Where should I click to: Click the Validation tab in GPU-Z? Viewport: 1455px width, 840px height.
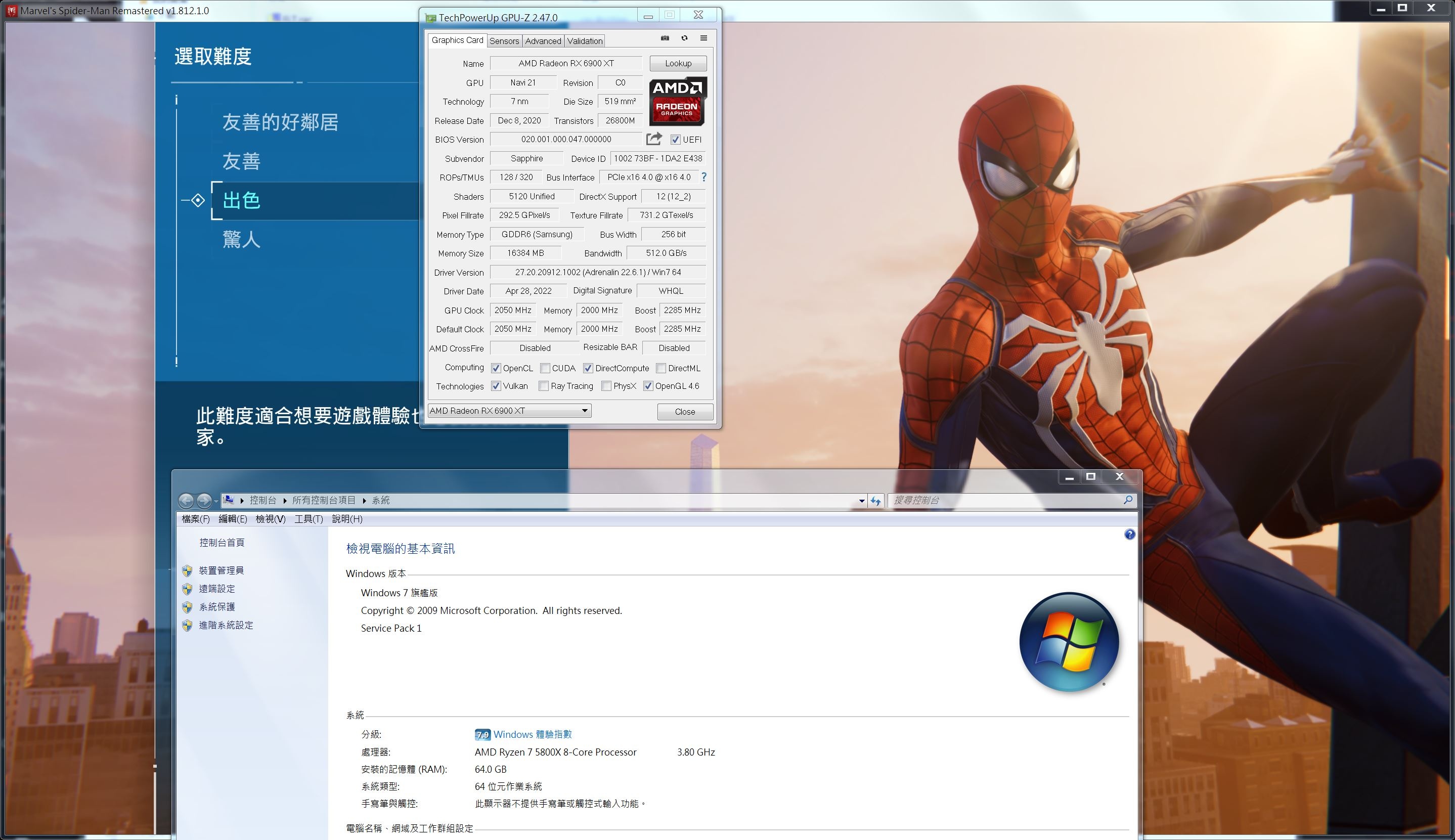585,39
